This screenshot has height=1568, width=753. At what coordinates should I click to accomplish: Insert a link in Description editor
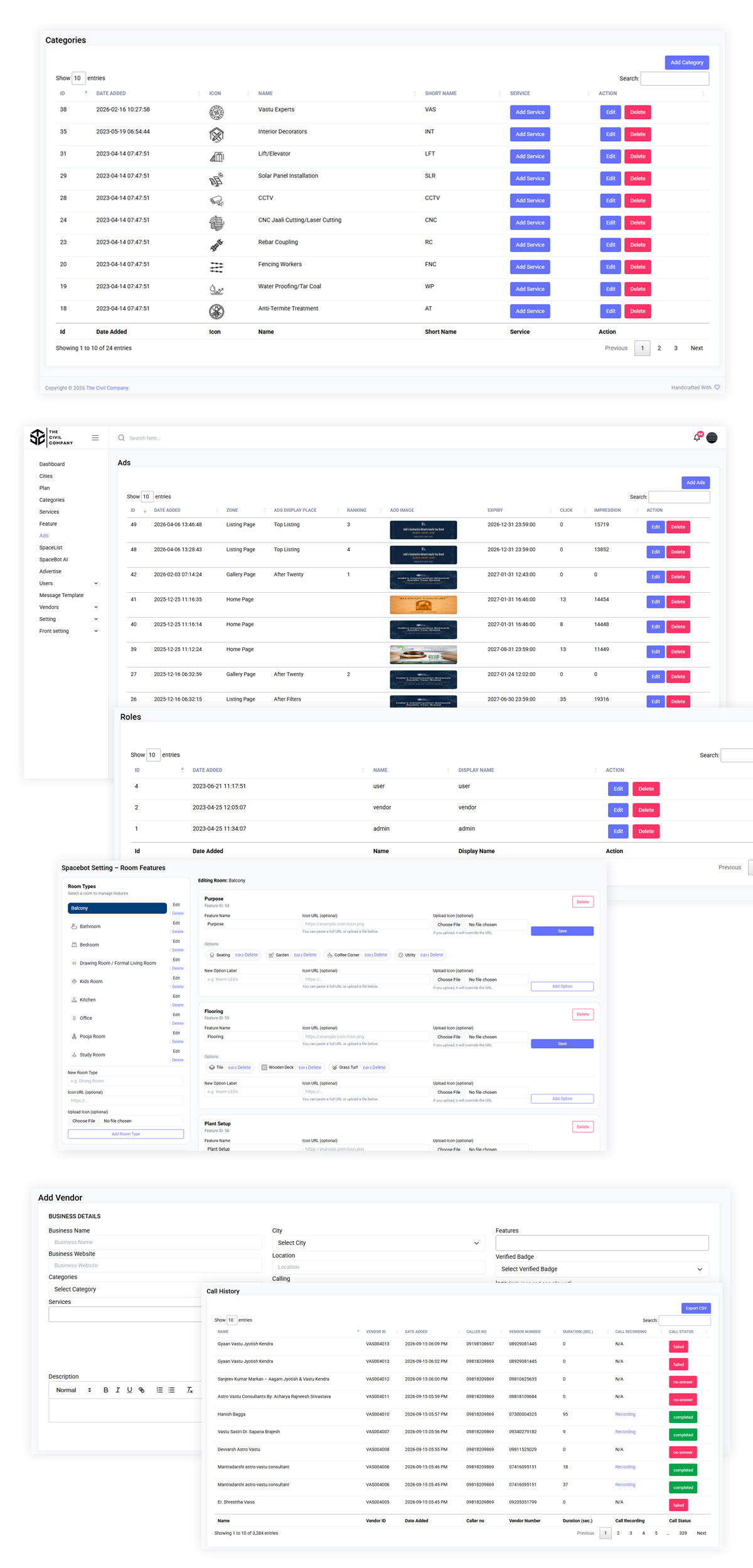point(142,1391)
